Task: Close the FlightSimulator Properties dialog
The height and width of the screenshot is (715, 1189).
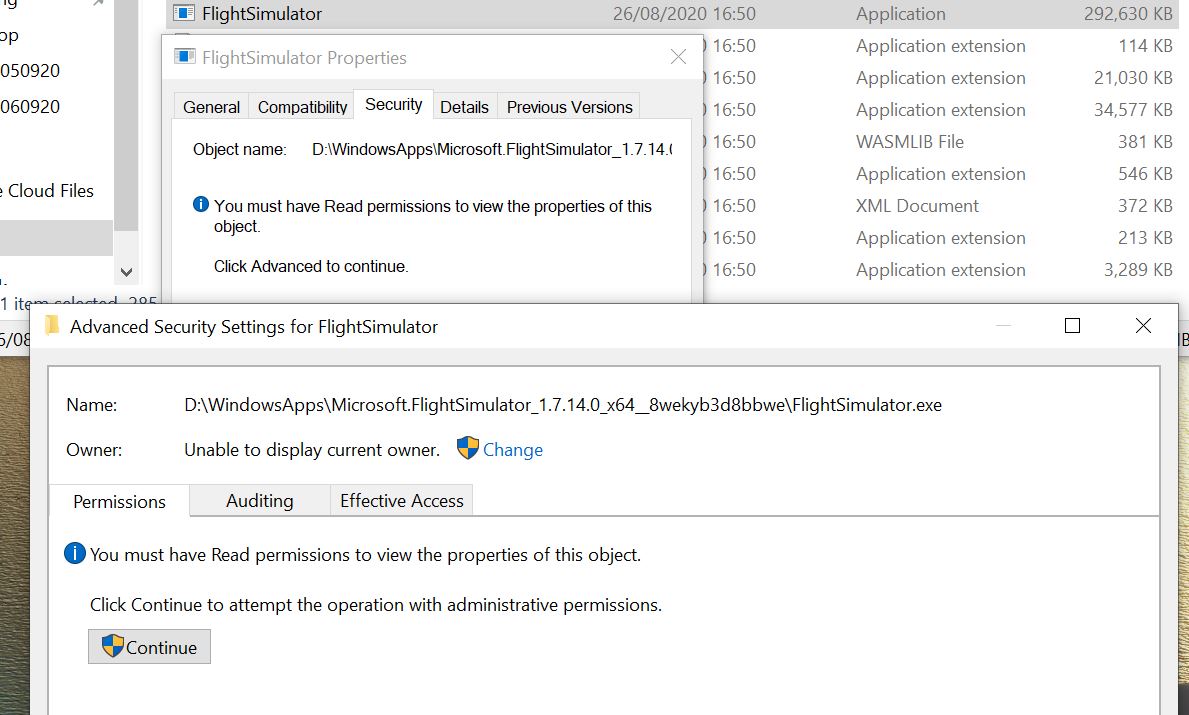Action: [678, 57]
